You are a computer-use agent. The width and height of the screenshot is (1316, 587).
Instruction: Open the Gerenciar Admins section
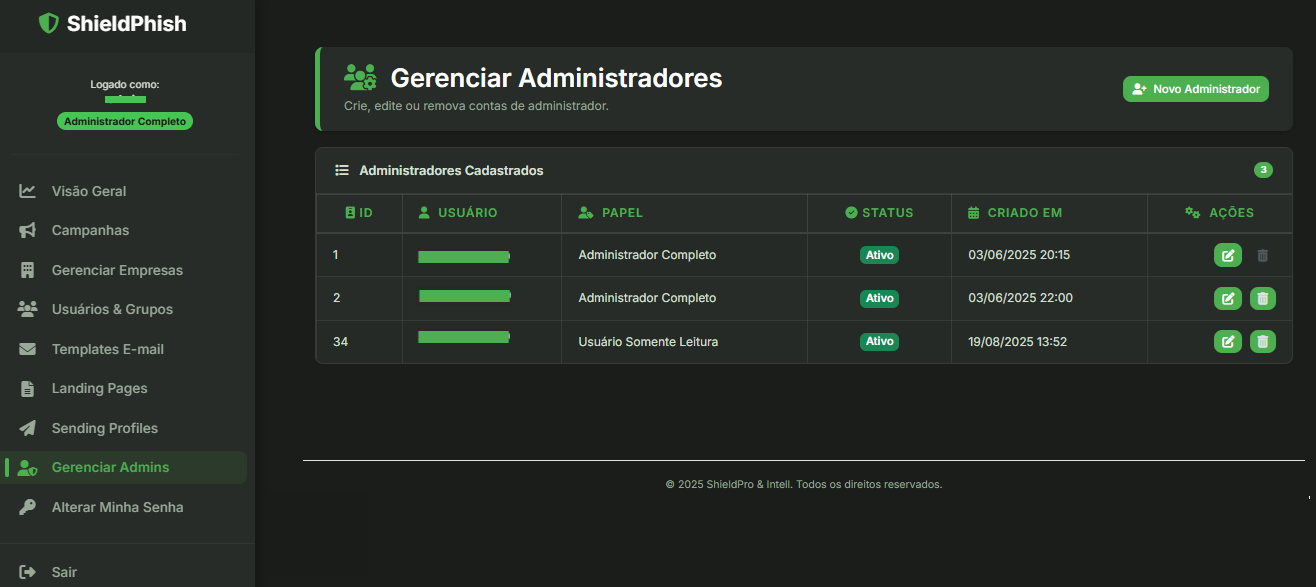(109, 467)
